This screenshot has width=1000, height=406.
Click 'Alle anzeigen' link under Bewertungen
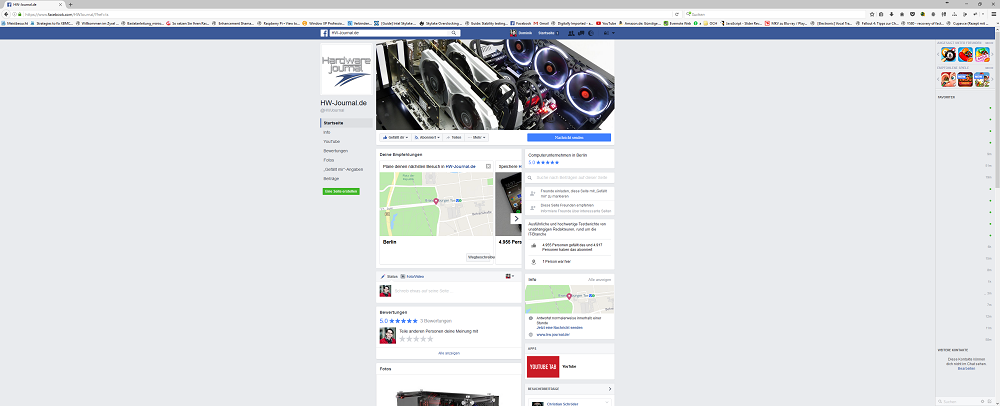(x=449, y=352)
